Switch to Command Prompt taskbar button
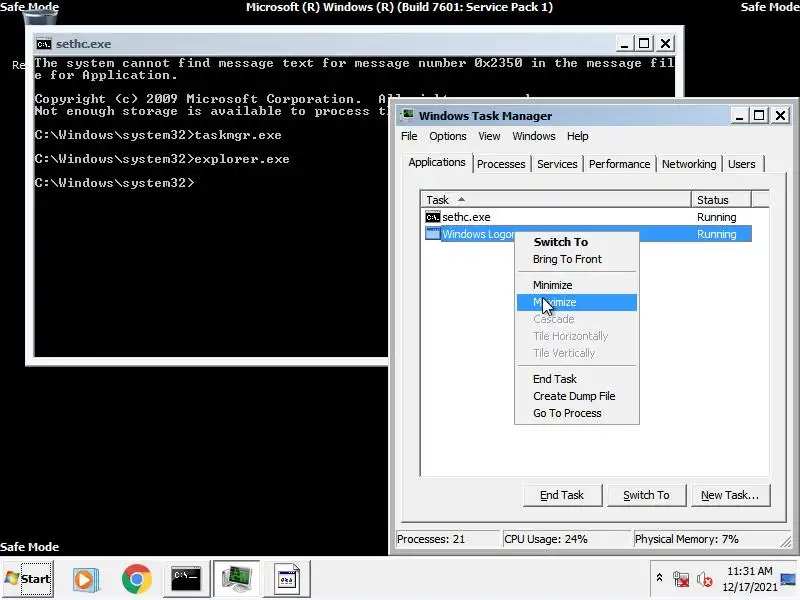Viewport: 800px width, 600px height. [x=186, y=579]
